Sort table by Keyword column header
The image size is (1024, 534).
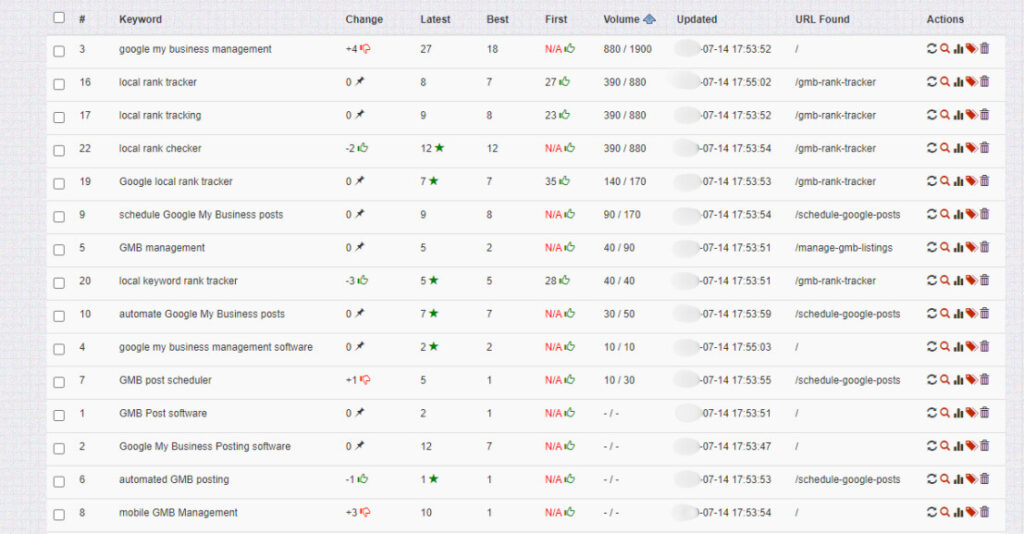click(140, 19)
